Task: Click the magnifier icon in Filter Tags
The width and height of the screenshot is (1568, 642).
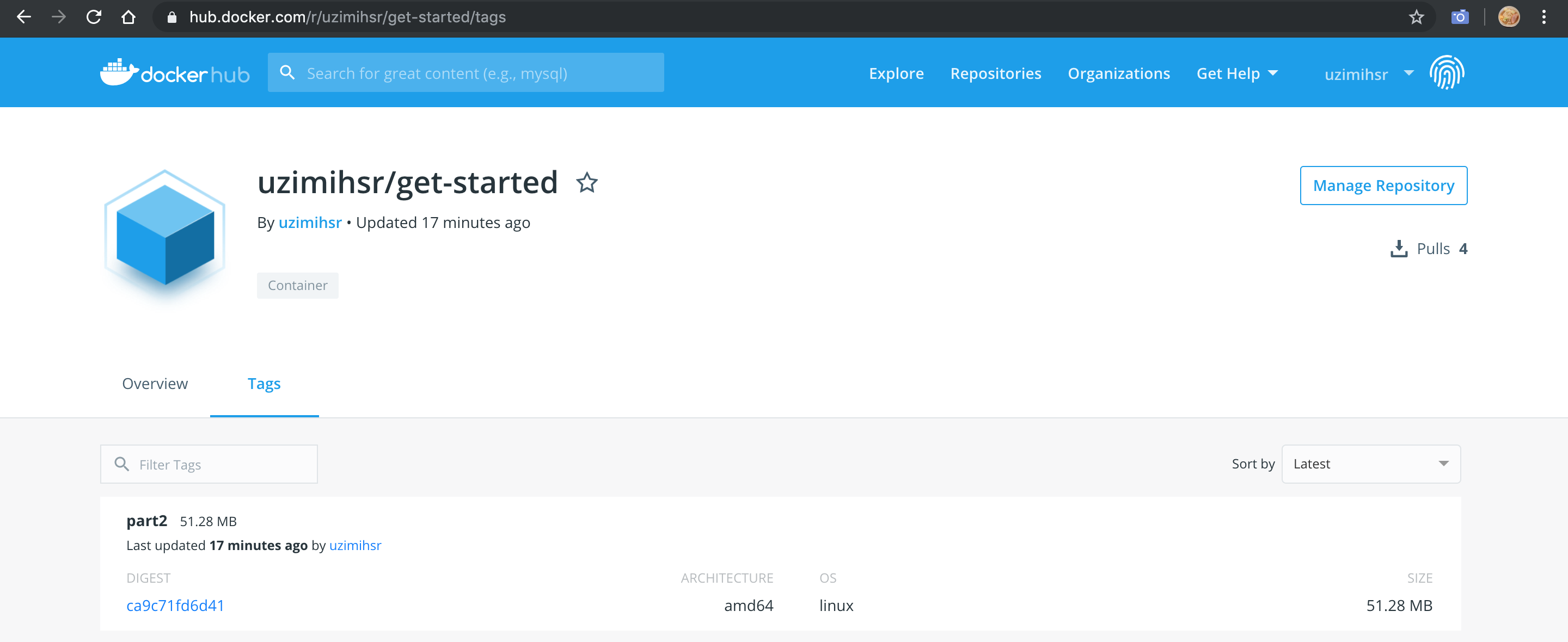Action: pos(122,464)
